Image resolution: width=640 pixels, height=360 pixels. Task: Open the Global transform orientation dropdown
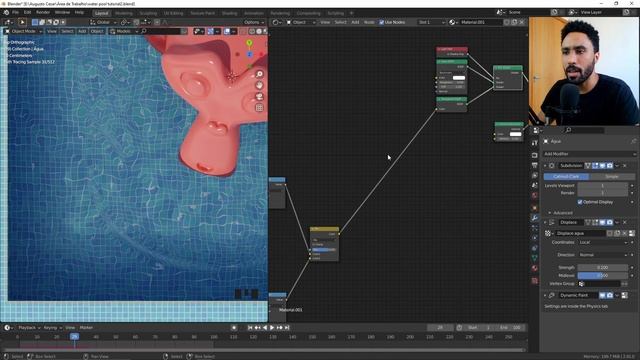(x=103, y=22)
